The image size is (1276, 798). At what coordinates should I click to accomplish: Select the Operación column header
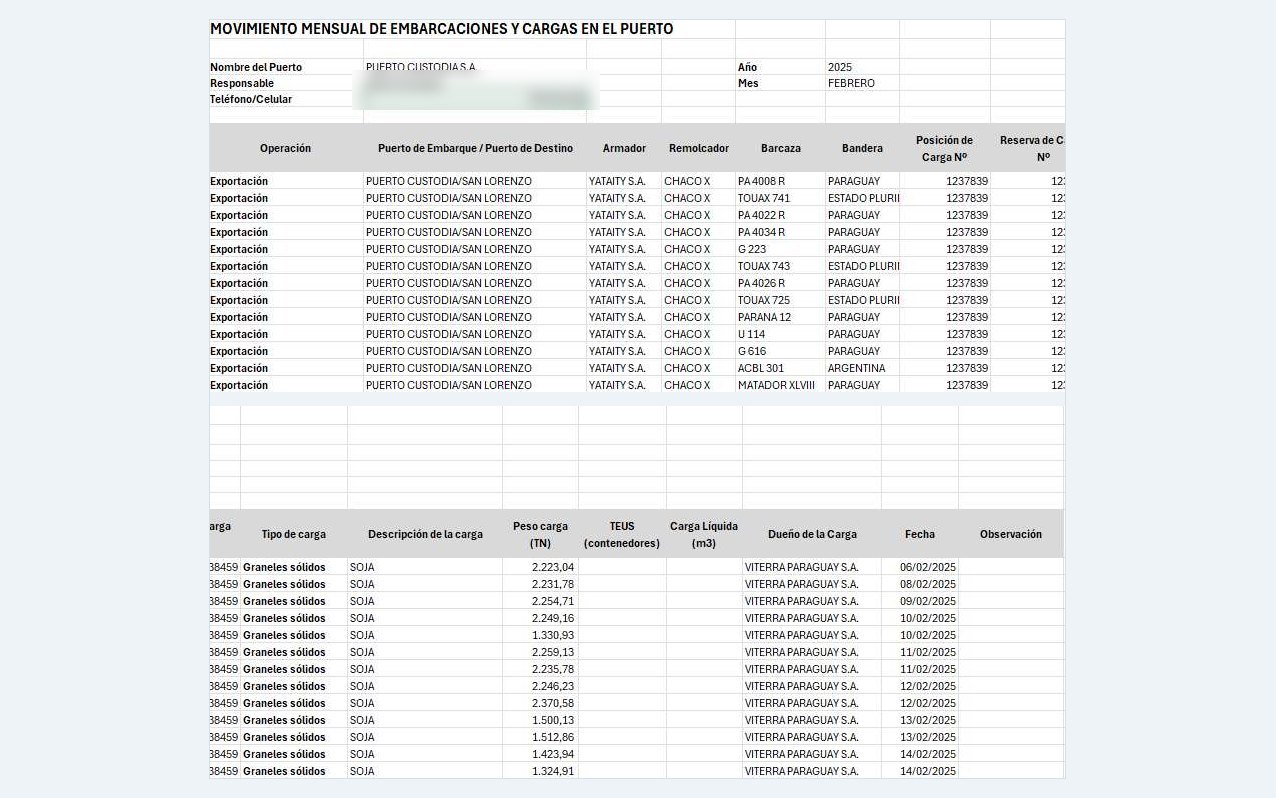click(x=285, y=148)
